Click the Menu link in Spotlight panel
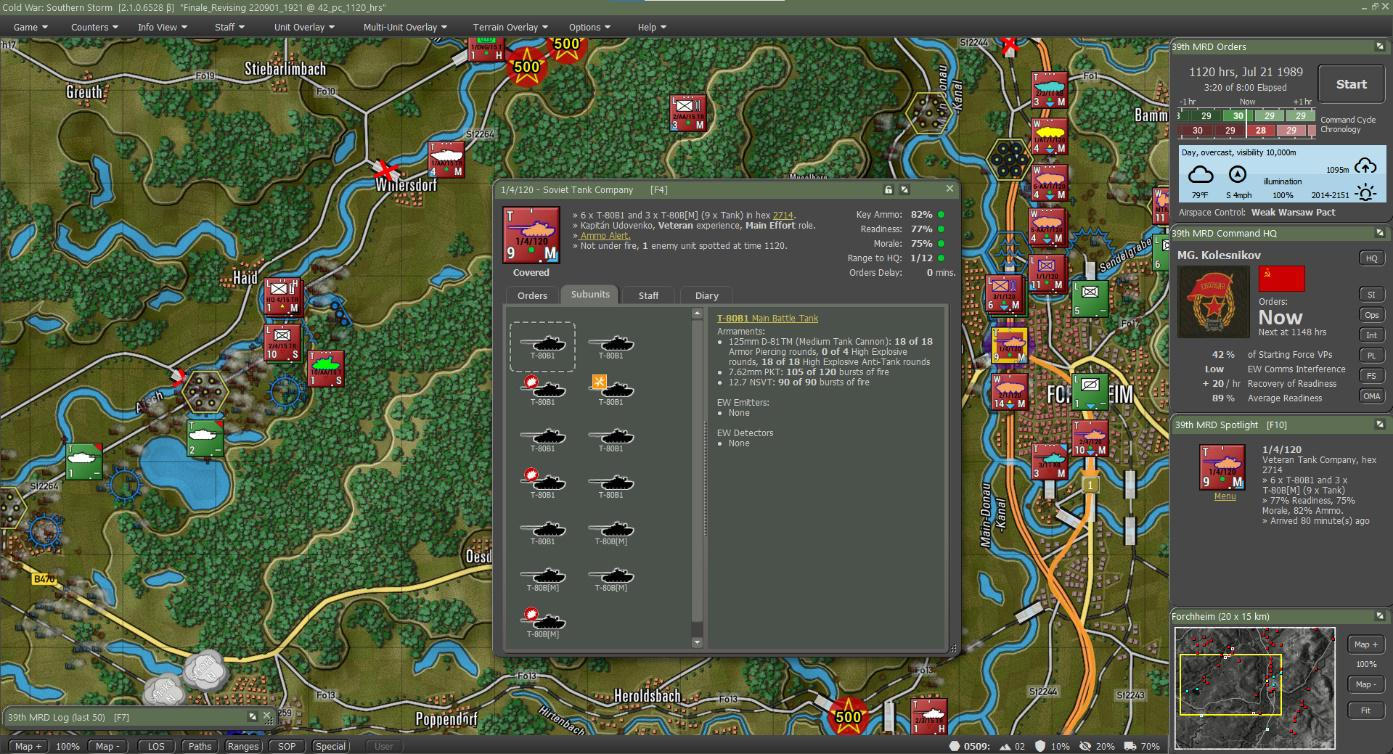Screen dimensions: 1393x754 1224,496
